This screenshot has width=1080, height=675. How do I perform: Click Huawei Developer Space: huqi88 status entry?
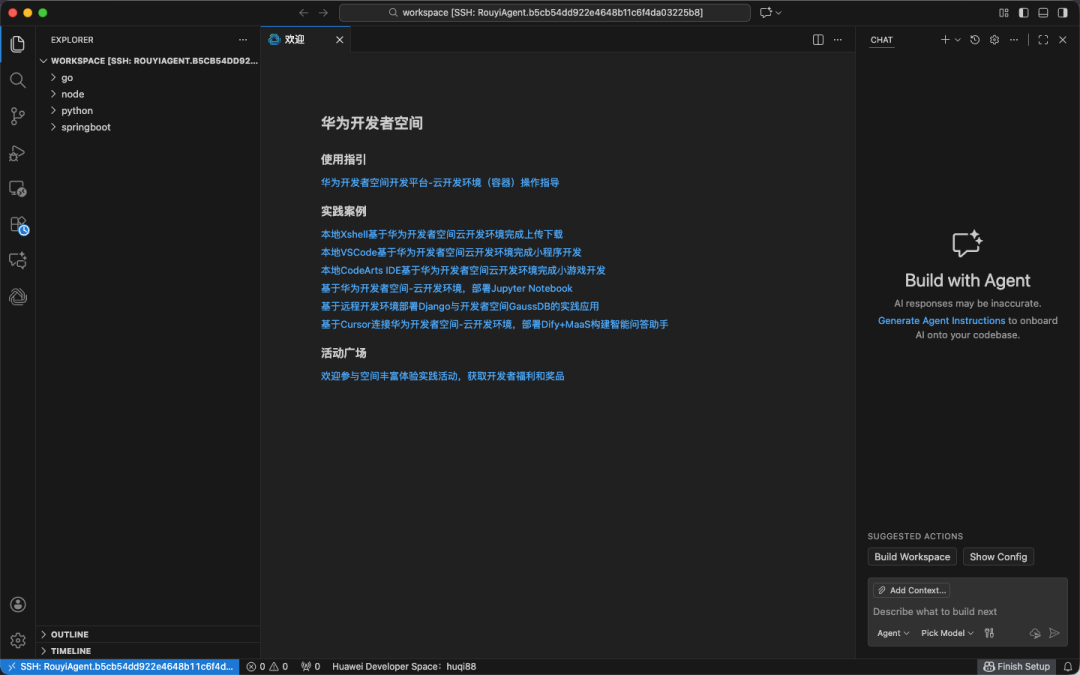pyautogui.click(x=404, y=667)
